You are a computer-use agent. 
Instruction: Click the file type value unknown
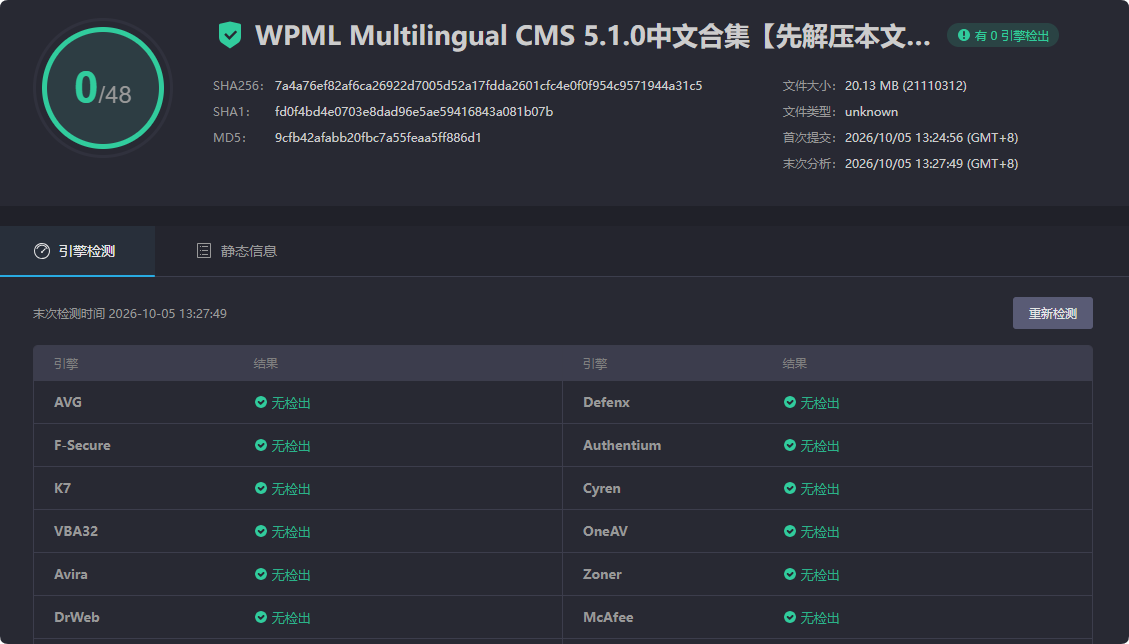tap(871, 112)
